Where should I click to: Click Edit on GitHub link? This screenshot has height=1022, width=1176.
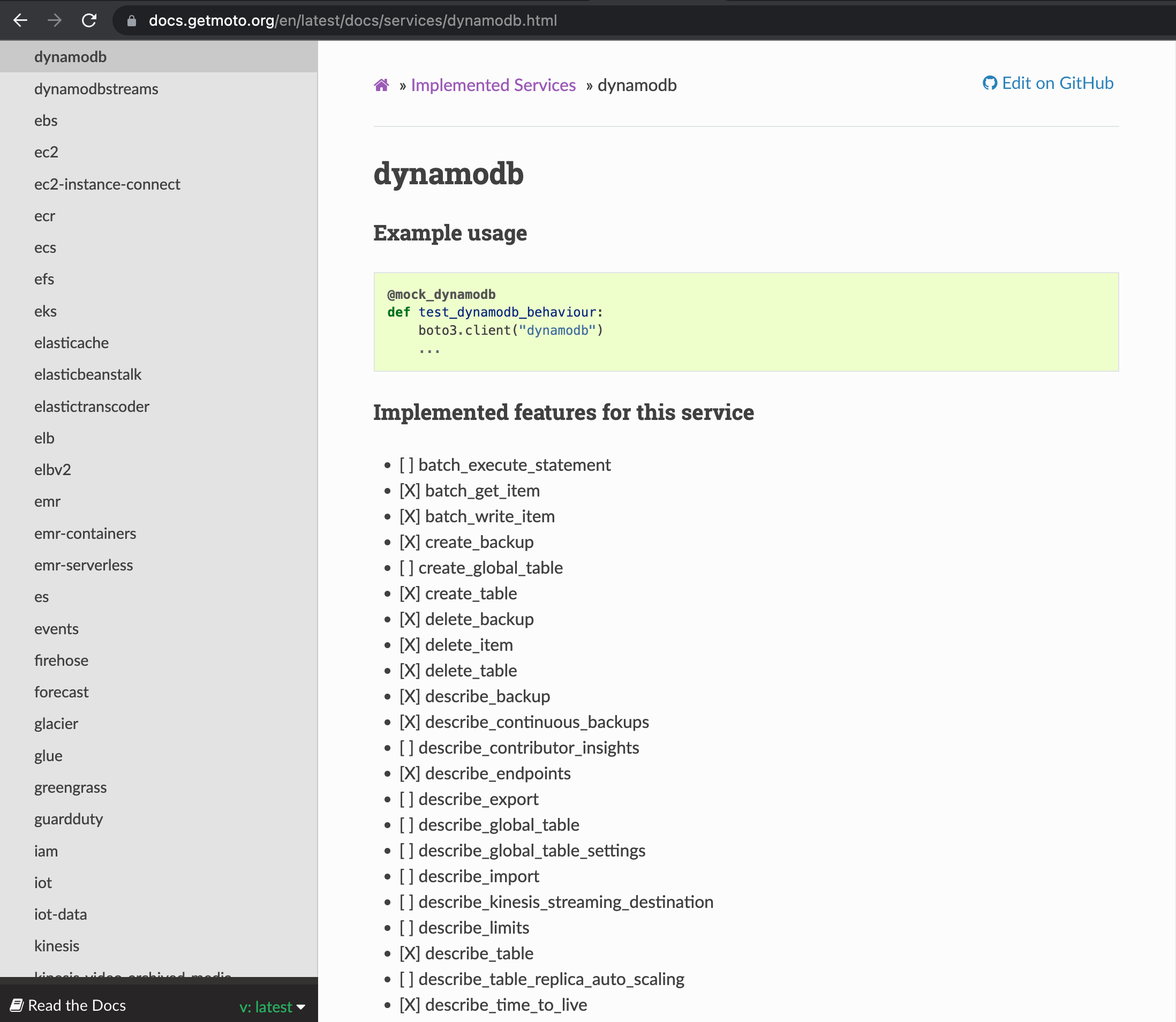[x=1057, y=83]
